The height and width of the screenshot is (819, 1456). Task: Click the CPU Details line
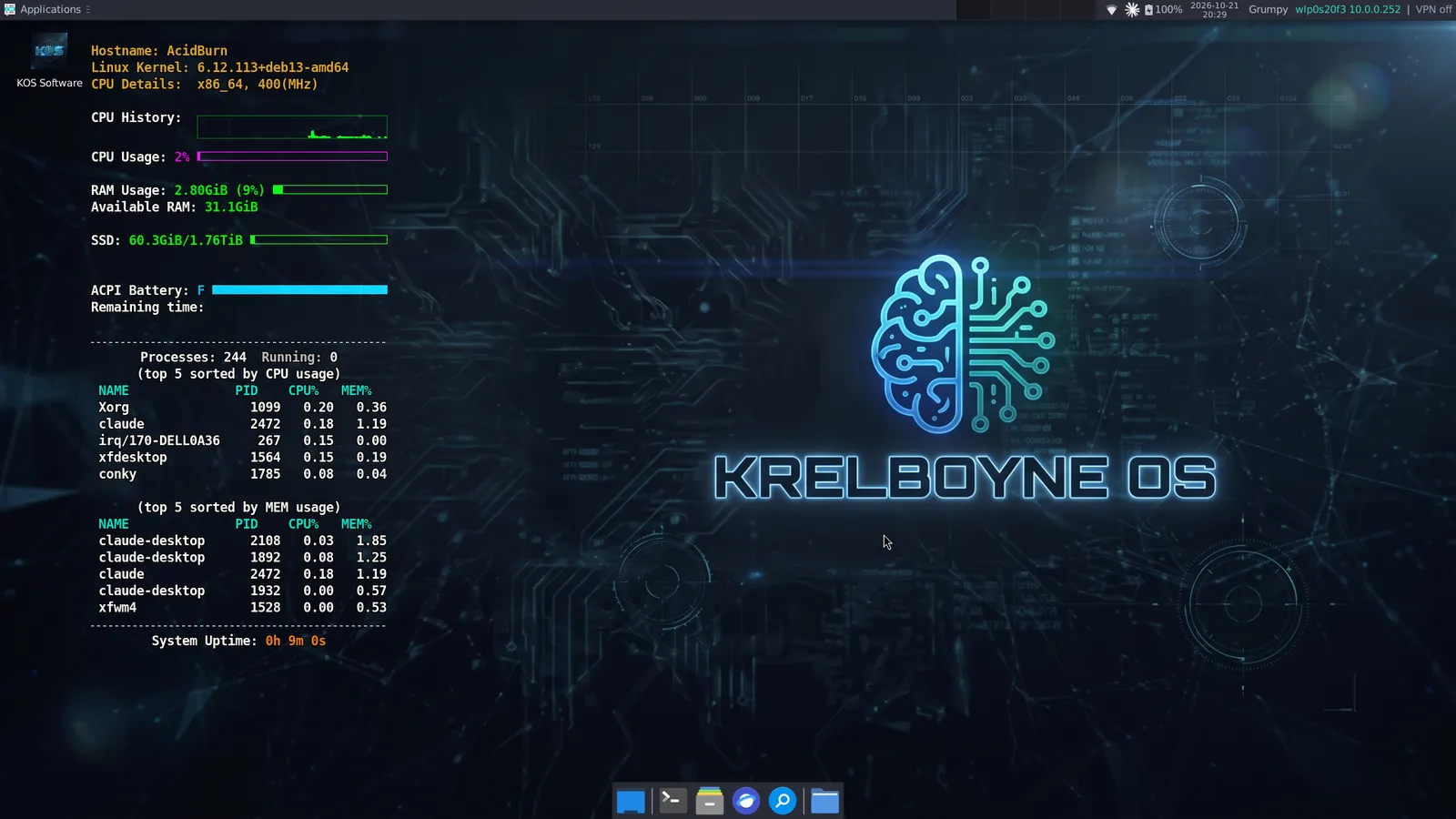204,84
